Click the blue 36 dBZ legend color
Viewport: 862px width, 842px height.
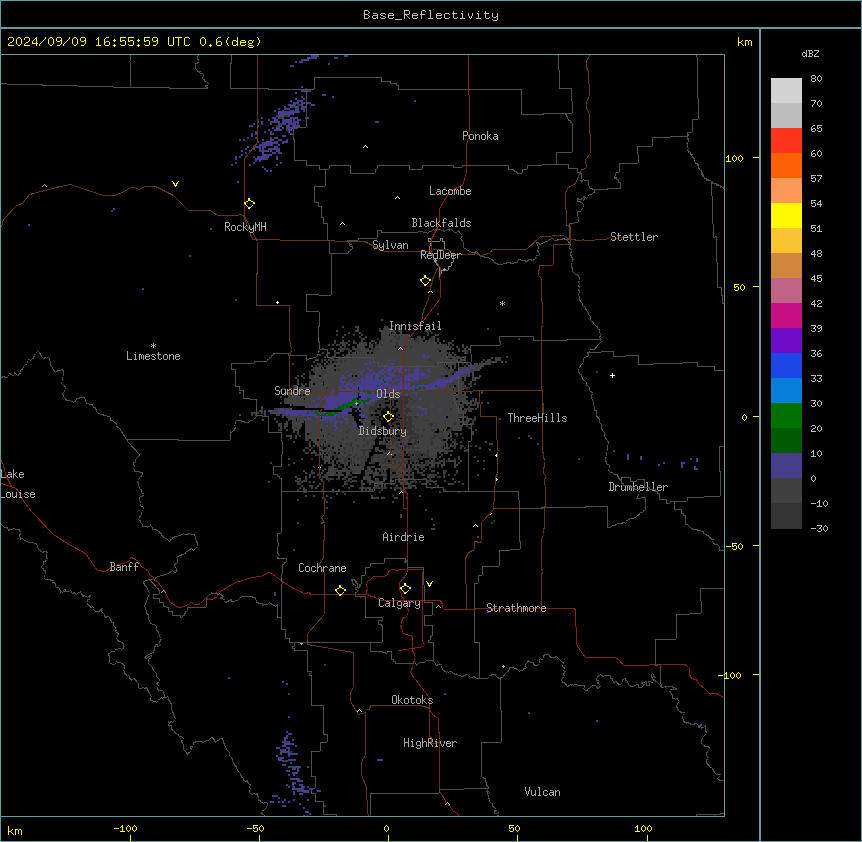coord(786,365)
